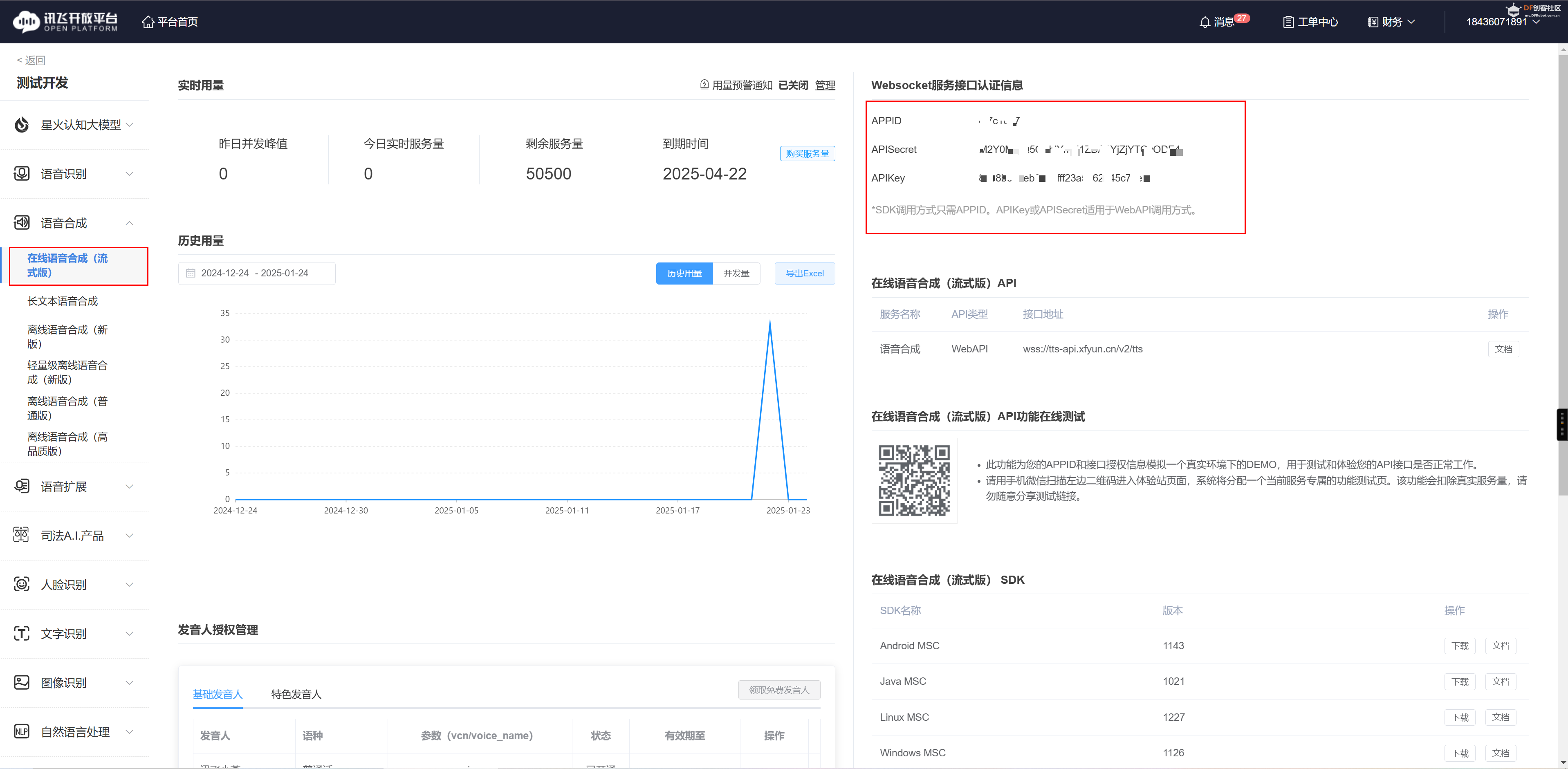Screen dimensions: 1568x769
Task: Click the 司法A.I.产品 scales icon
Action: pos(22,535)
